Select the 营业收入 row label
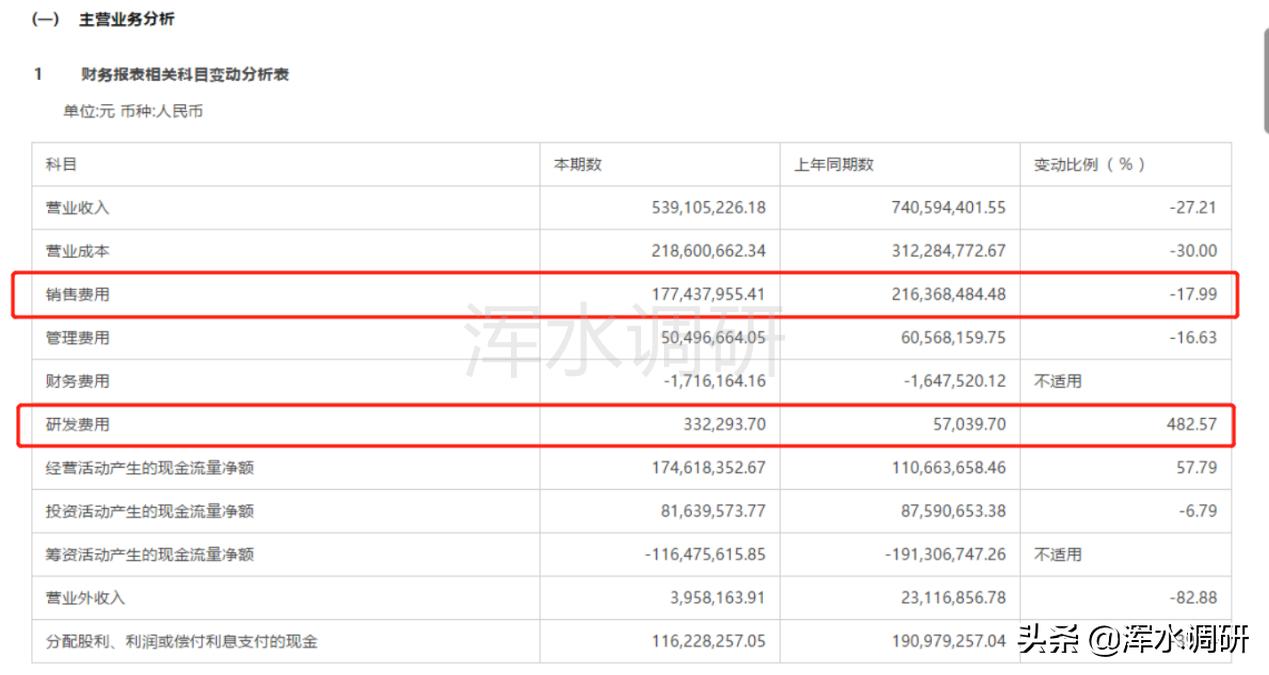The height and width of the screenshot is (675, 1269). pos(78,208)
